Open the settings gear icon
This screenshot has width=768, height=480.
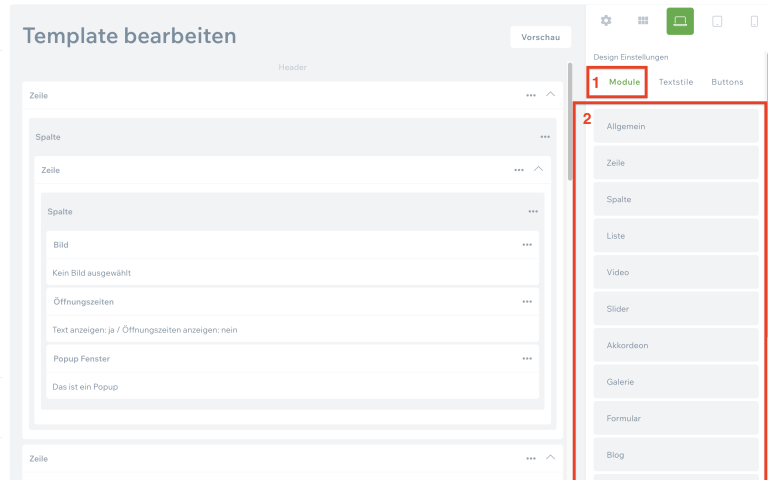[606, 20]
